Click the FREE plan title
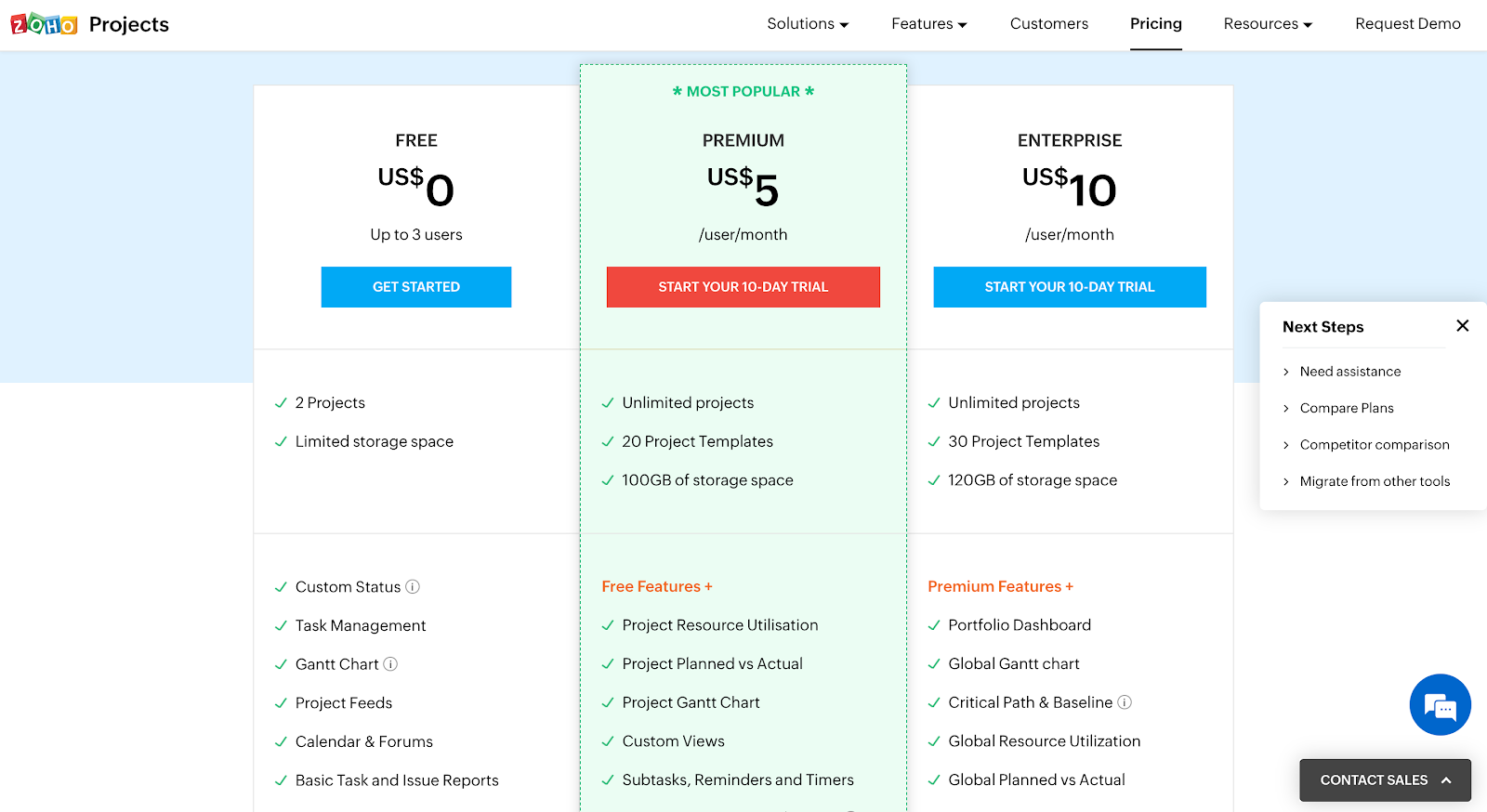Screen dimensions: 1487x812 point(416,140)
